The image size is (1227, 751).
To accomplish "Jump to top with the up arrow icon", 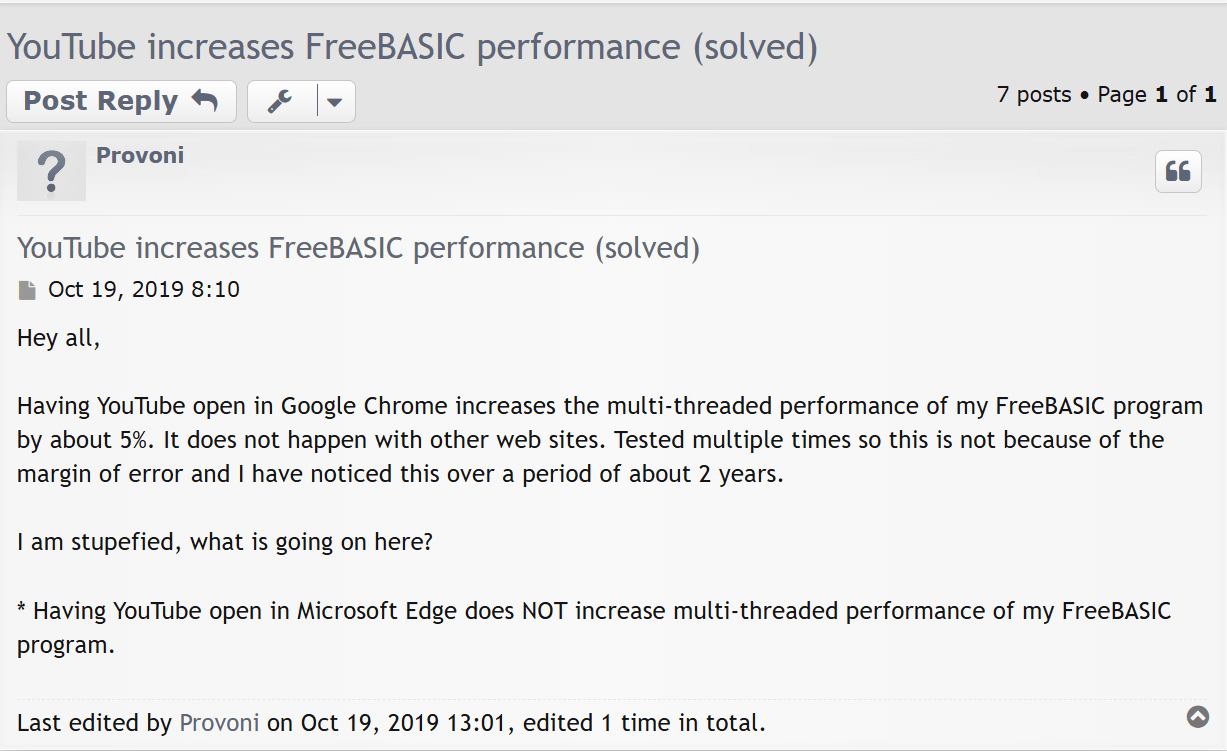I will (1197, 716).
